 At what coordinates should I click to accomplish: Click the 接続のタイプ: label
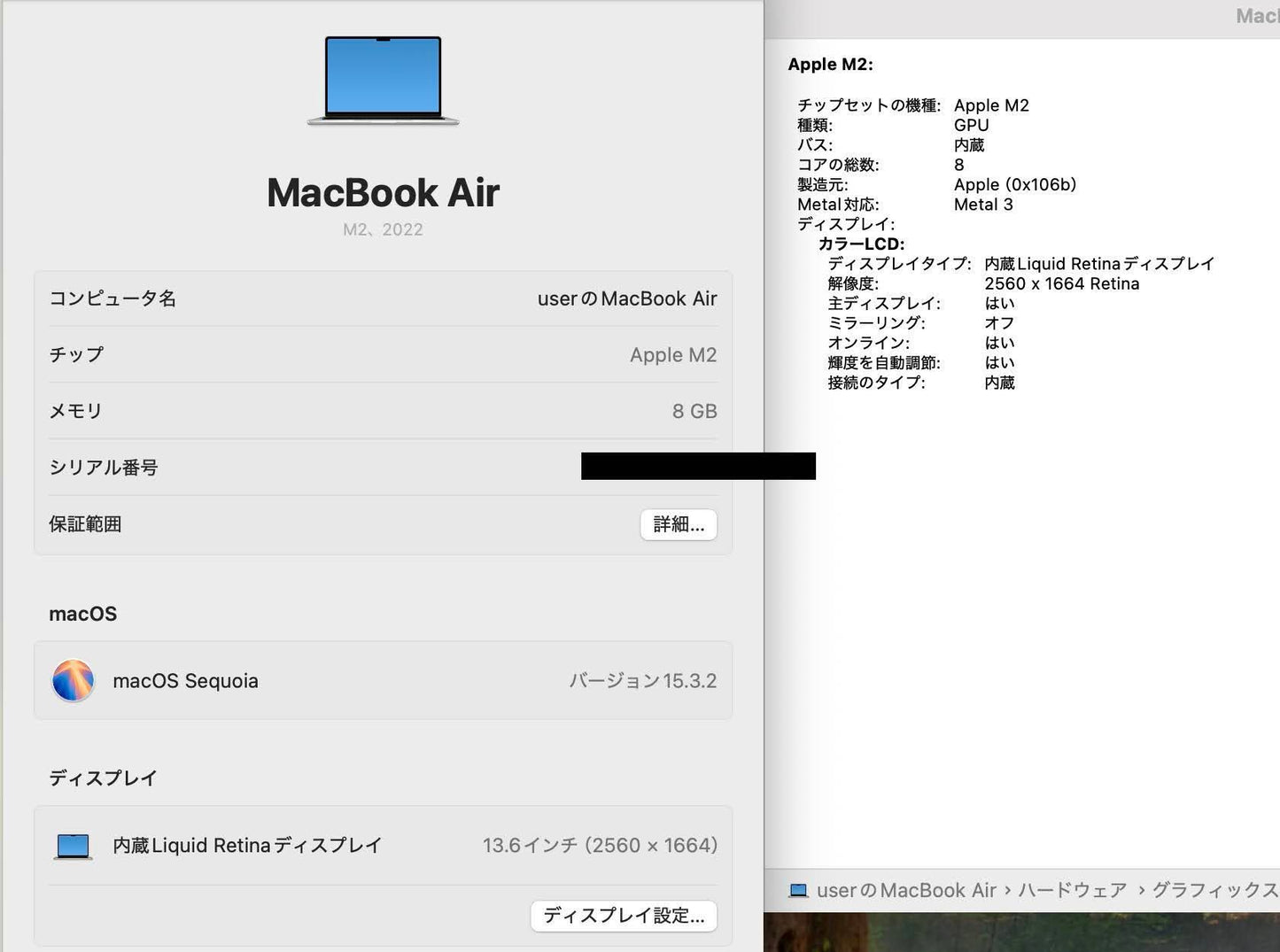(x=877, y=383)
